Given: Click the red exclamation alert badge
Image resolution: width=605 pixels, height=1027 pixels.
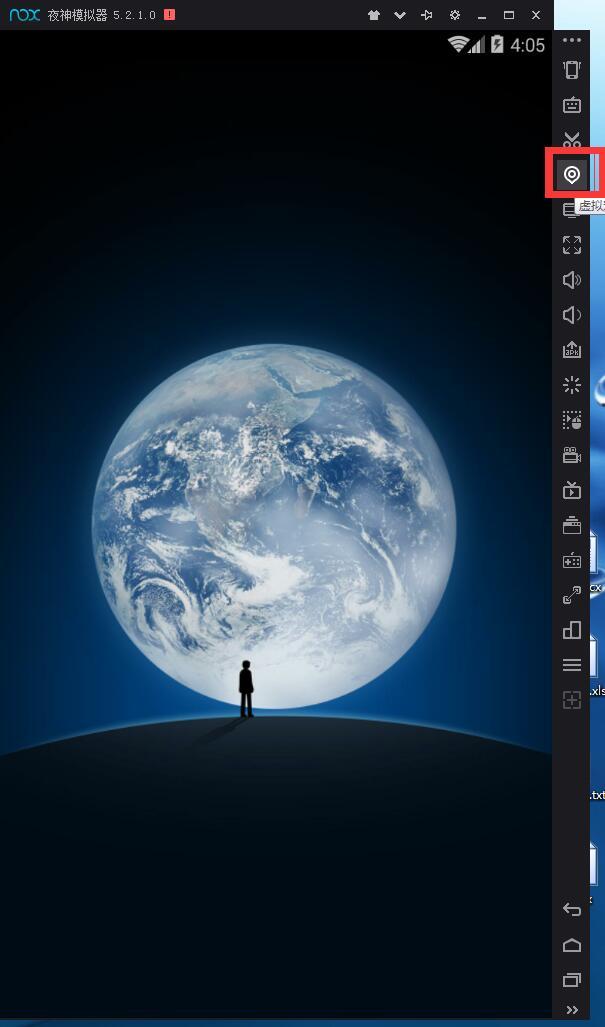Looking at the screenshot, I should [x=170, y=14].
